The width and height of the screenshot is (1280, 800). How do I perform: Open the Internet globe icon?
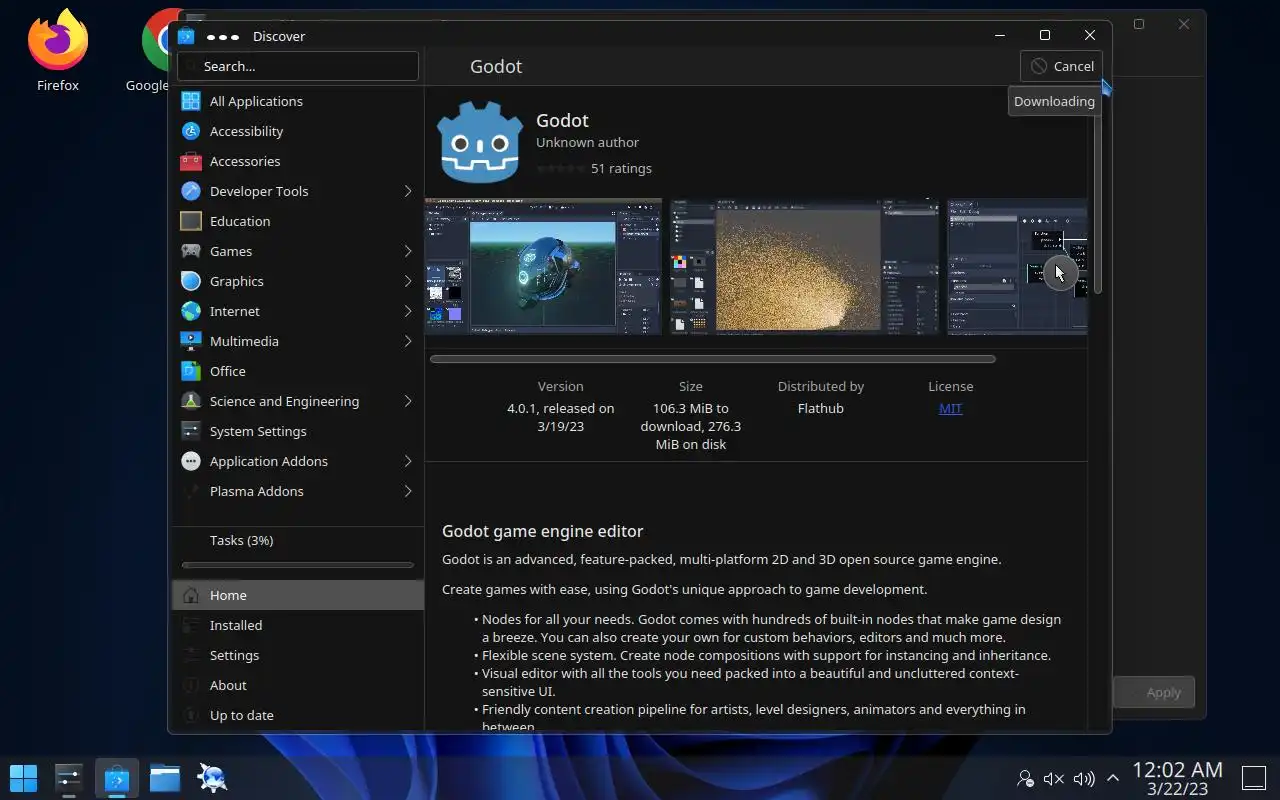point(191,311)
